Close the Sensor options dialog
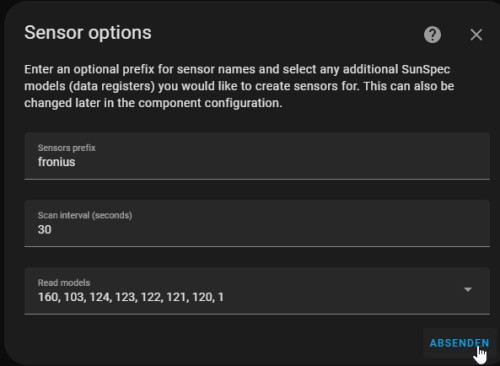The width and height of the screenshot is (500, 366). 476,34
